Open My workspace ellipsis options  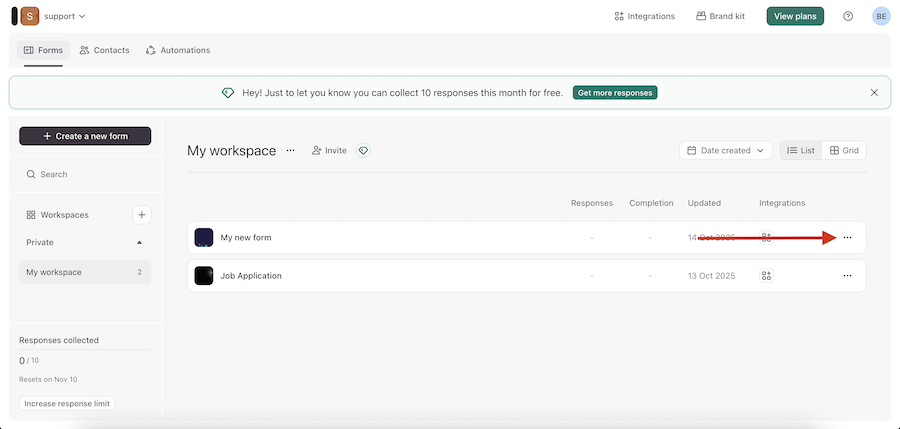point(291,150)
